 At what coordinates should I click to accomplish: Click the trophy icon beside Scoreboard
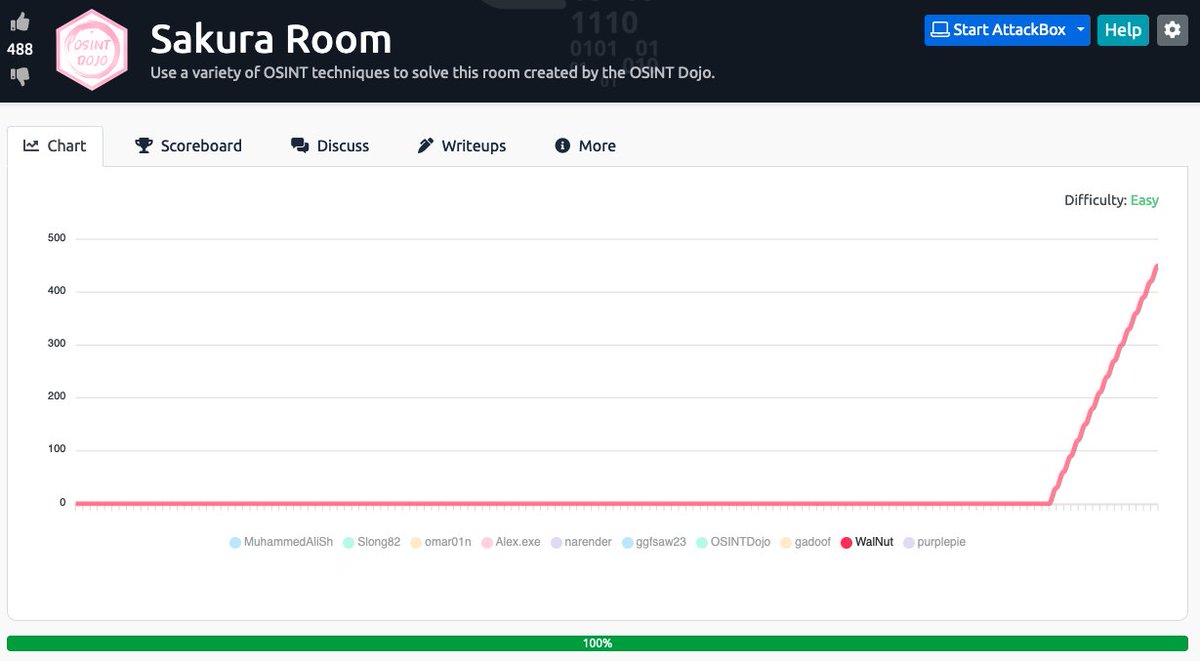click(143, 145)
